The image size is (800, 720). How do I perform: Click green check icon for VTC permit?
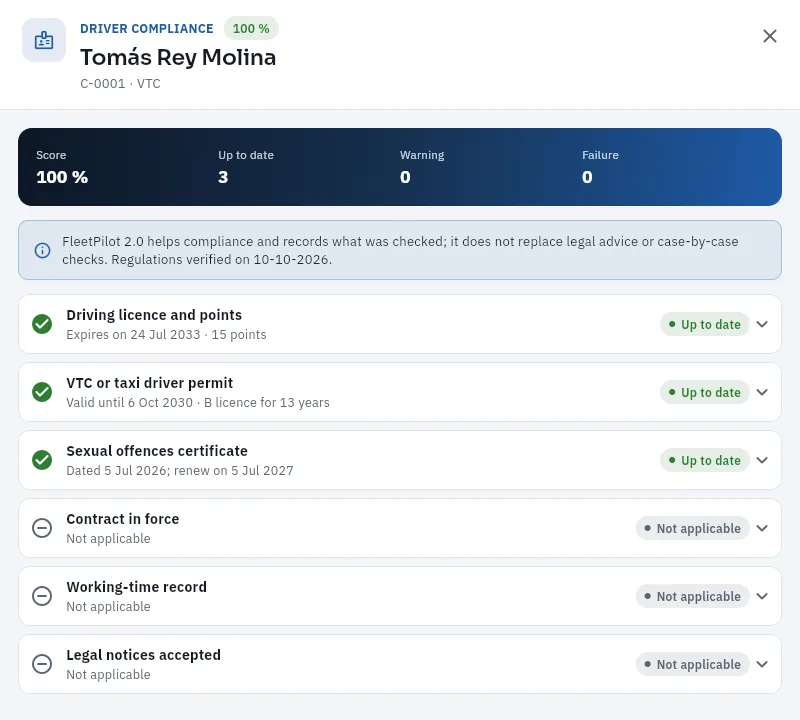(42, 392)
